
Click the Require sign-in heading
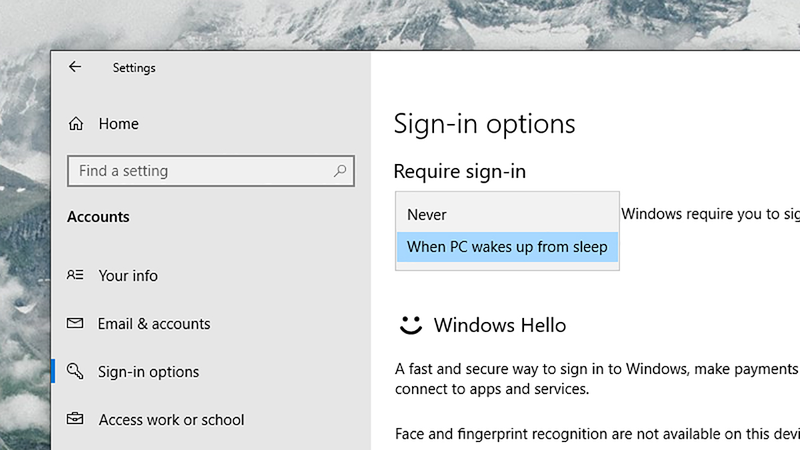[460, 171]
